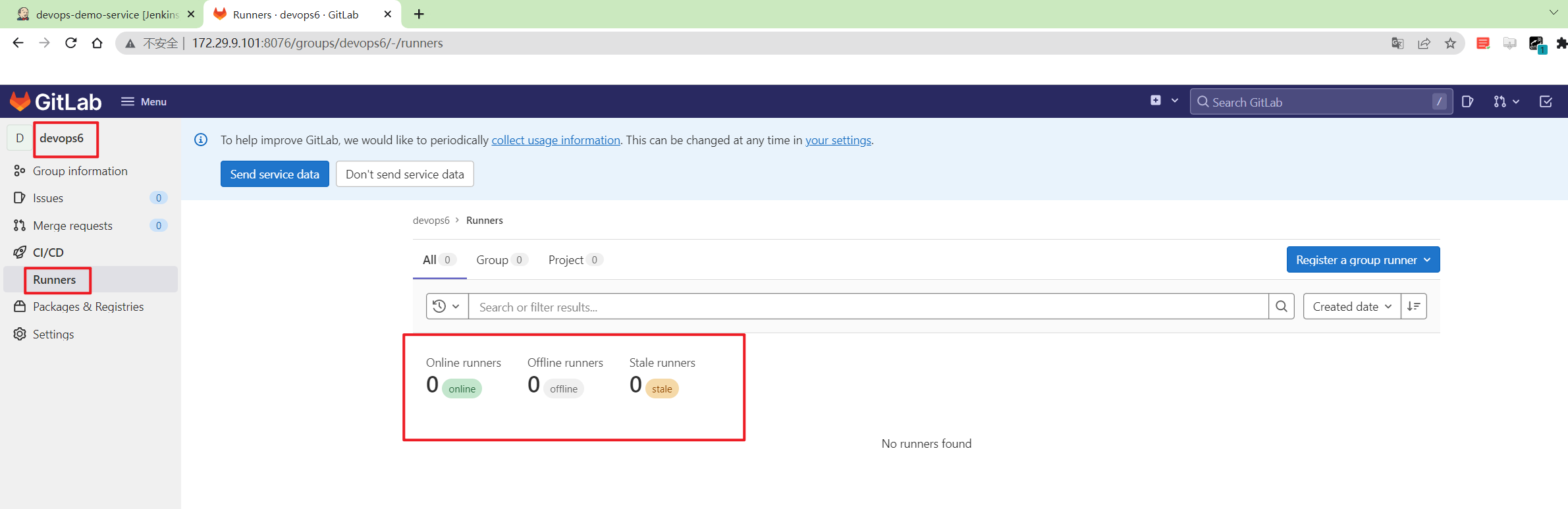Open the create new plus dropdown
The height and width of the screenshot is (509, 1568).
[x=1164, y=101]
